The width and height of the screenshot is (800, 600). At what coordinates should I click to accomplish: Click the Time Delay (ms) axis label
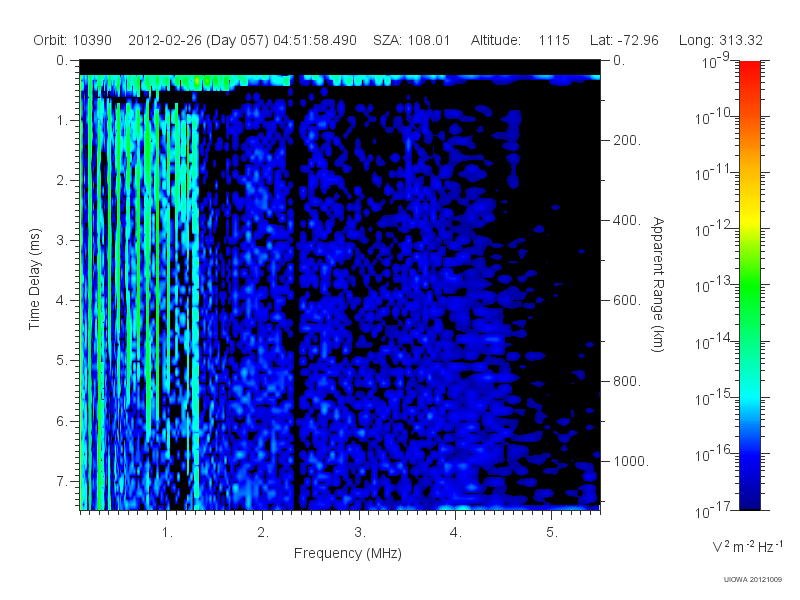click(34, 279)
